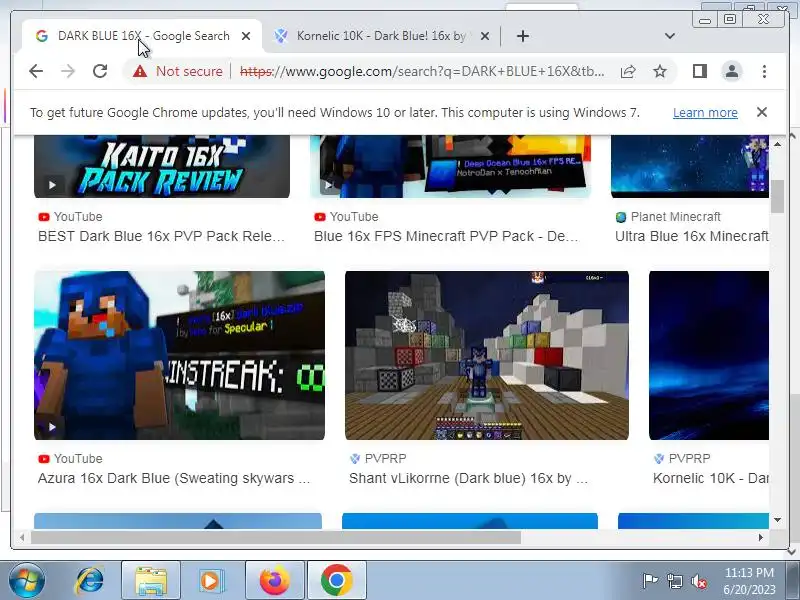Click the Planet Minecraft source icon
This screenshot has height=600, width=800.
(621, 217)
